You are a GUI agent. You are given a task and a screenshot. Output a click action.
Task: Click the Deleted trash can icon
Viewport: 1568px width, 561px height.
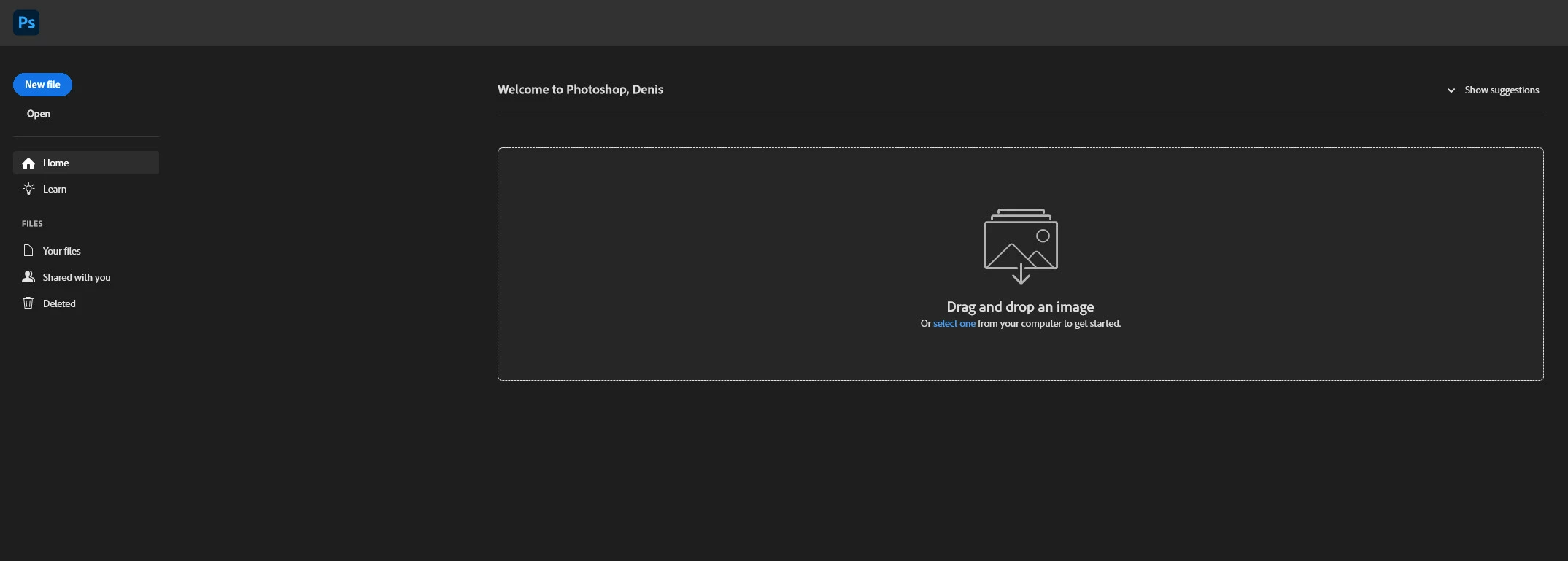click(28, 303)
